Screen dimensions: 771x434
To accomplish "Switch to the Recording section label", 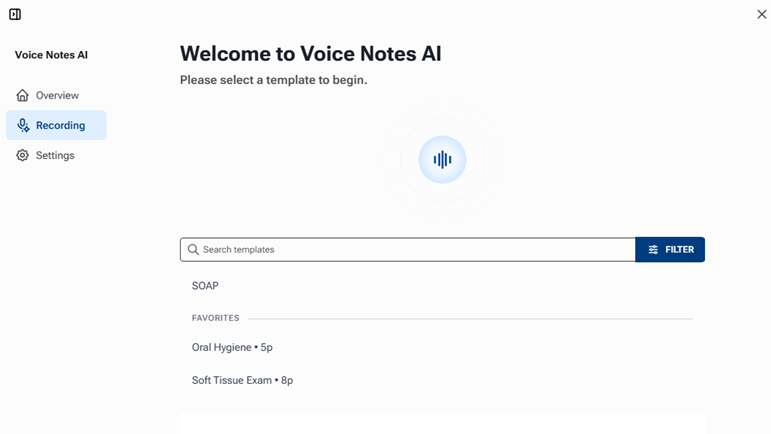I will pos(60,125).
